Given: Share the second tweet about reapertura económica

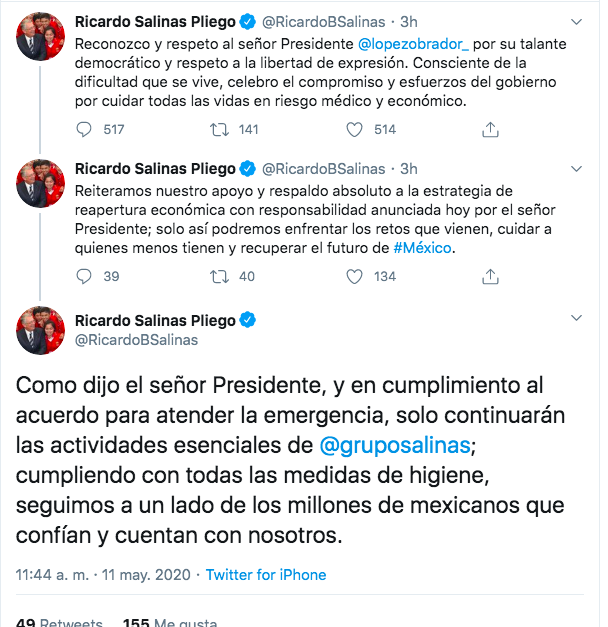Looking at the screenshot, I should (490, 276).
